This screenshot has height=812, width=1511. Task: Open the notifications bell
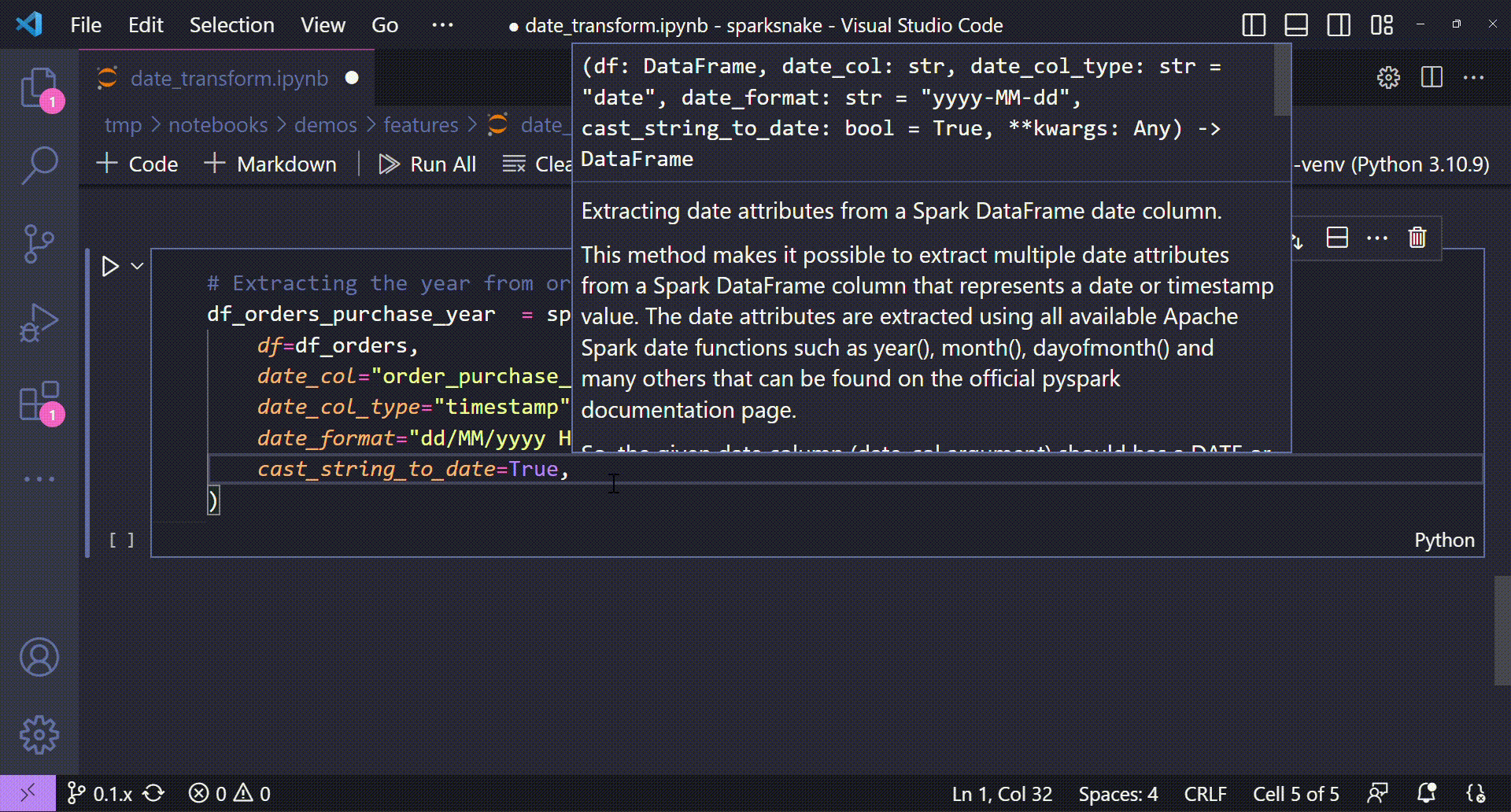[x=1427, y=794]
